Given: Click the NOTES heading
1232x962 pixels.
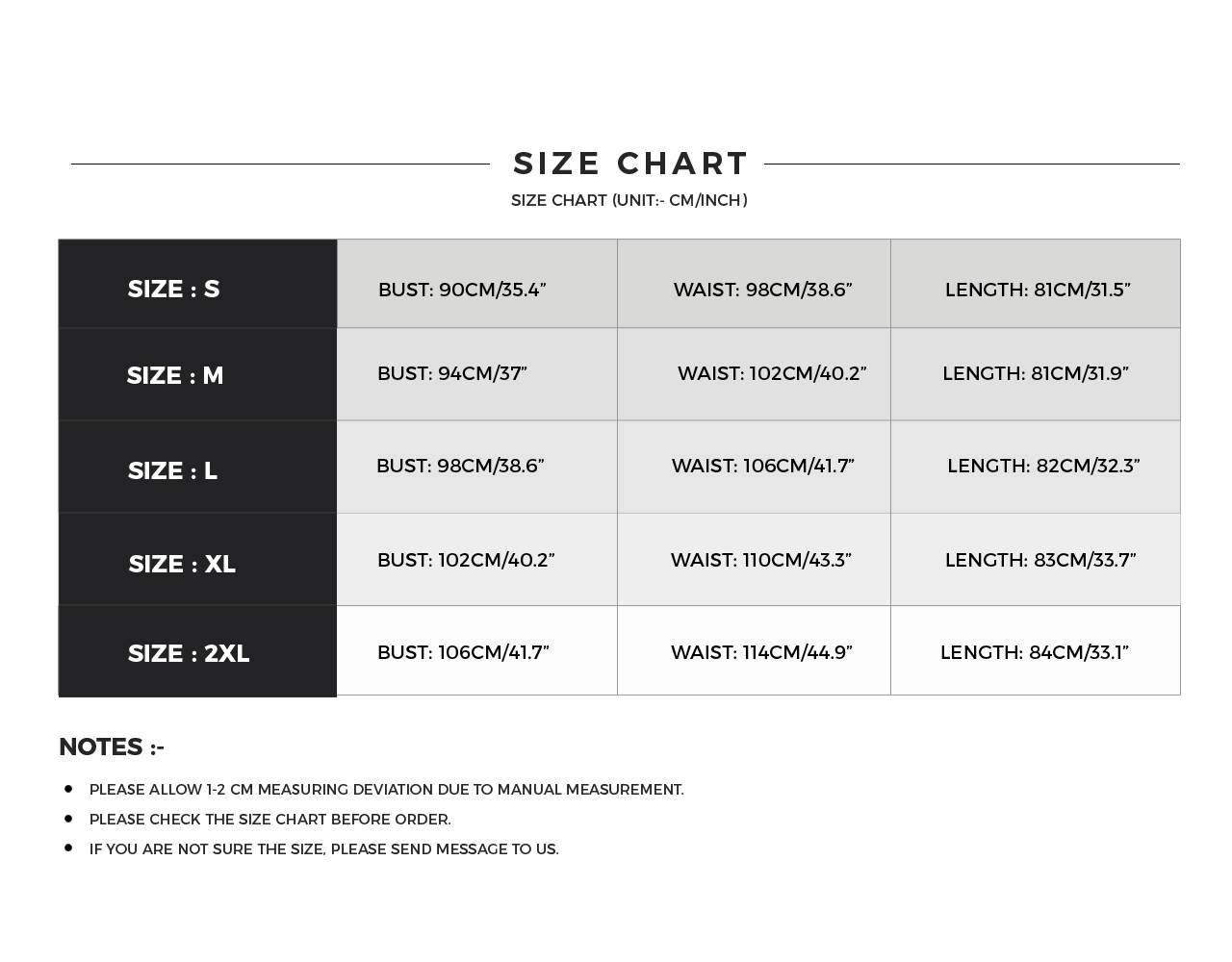Looking at the screenshot, I should click(112, 747).
